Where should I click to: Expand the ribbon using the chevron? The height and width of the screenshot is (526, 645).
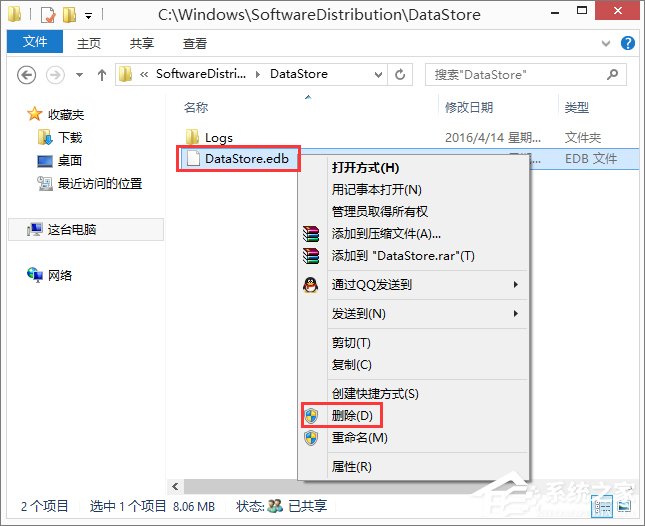click(x=605, y=44)
